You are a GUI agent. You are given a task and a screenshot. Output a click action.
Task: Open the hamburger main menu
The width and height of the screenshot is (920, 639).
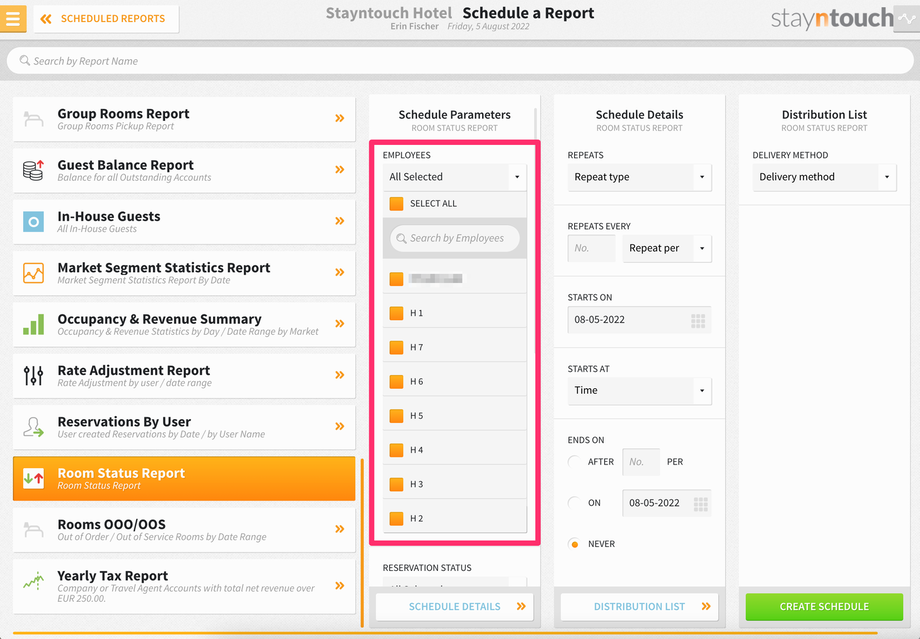[13, 18]
